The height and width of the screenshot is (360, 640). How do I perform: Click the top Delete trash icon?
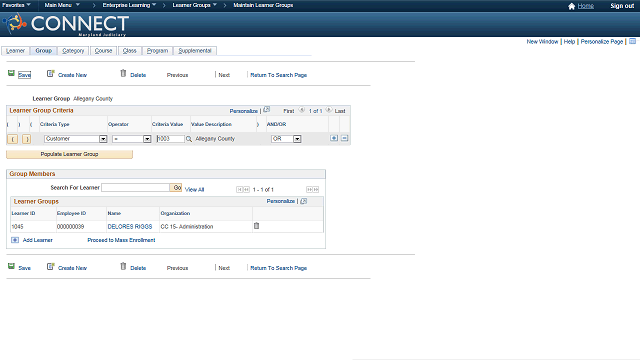click(x=123, y=73)
